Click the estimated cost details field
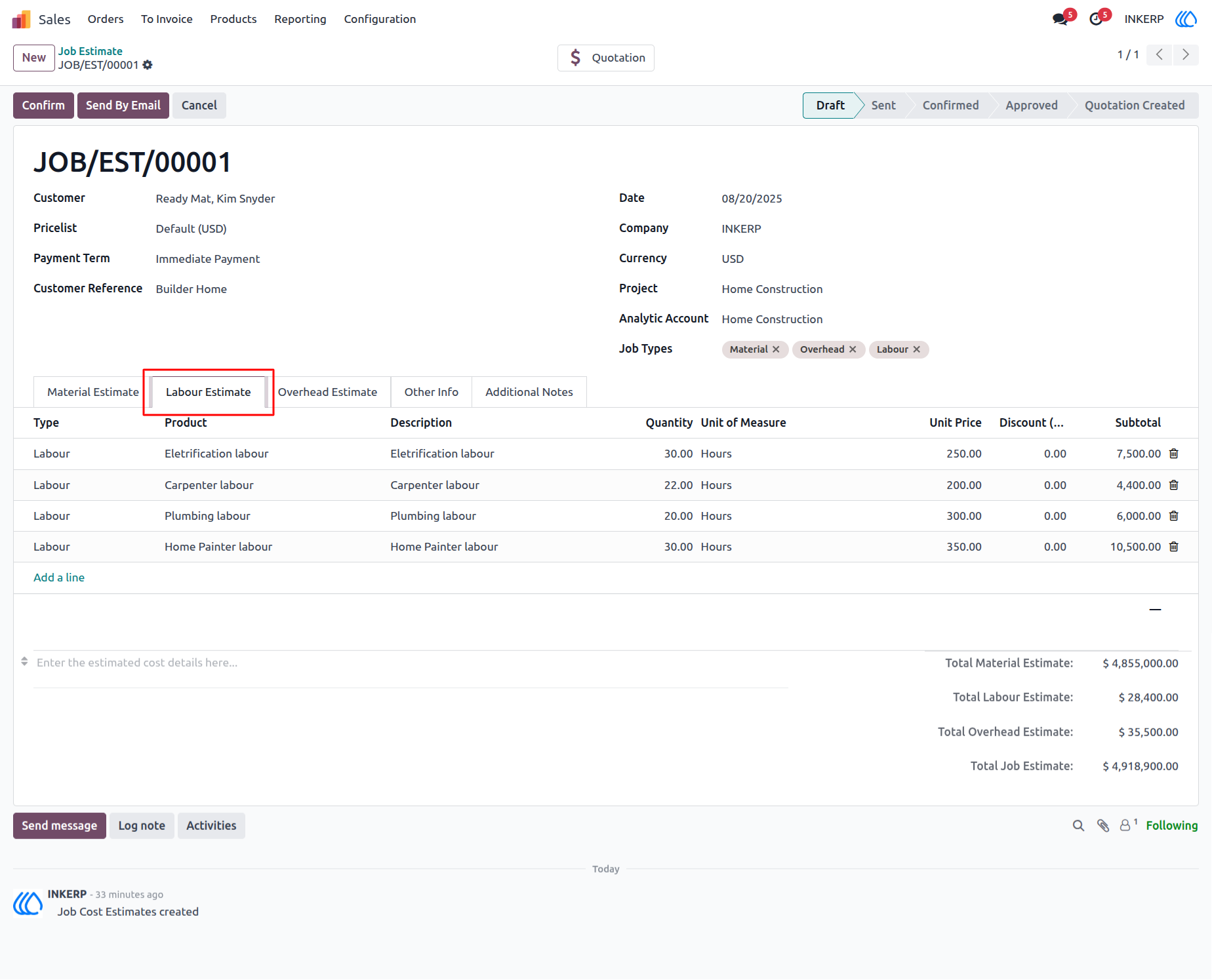1212x980 pixels. [411, 663]
